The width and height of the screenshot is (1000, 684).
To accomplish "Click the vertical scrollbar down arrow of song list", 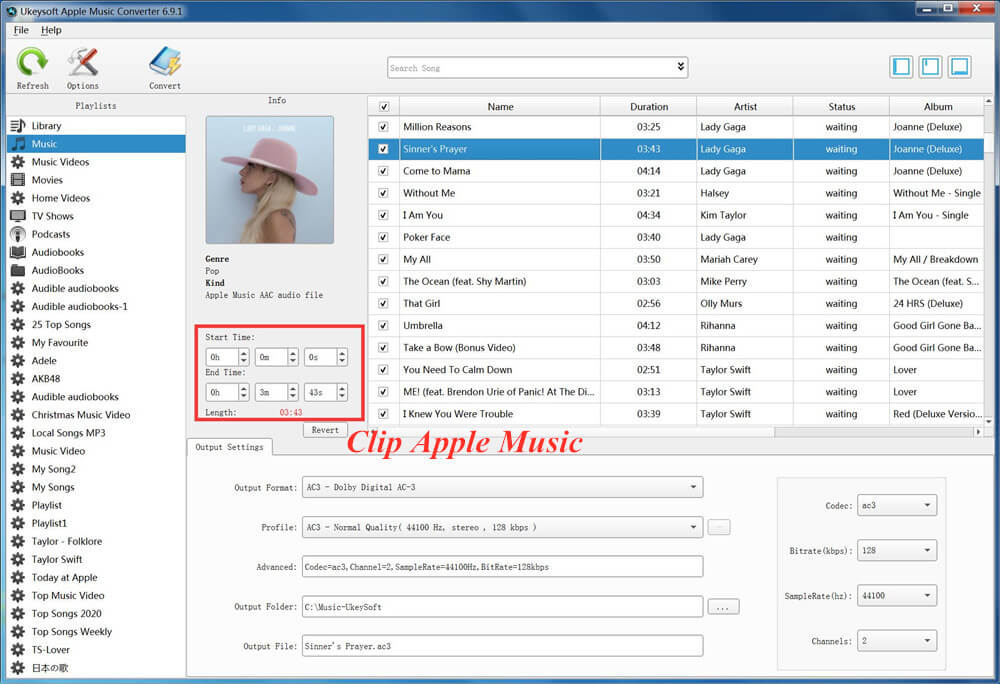I will (x=989, y=421).
